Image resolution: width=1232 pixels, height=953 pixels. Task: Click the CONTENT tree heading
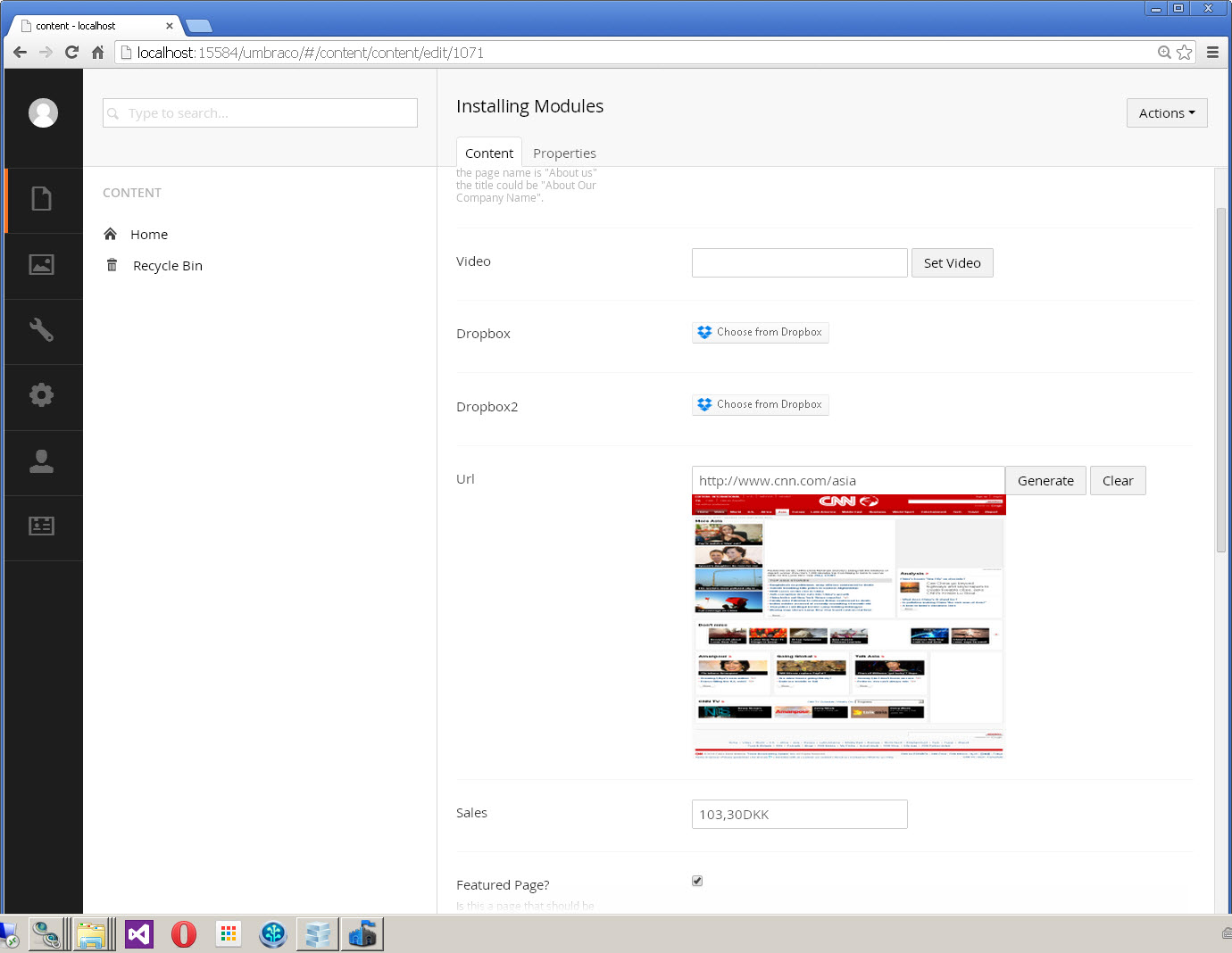click(x=132, y=193)
